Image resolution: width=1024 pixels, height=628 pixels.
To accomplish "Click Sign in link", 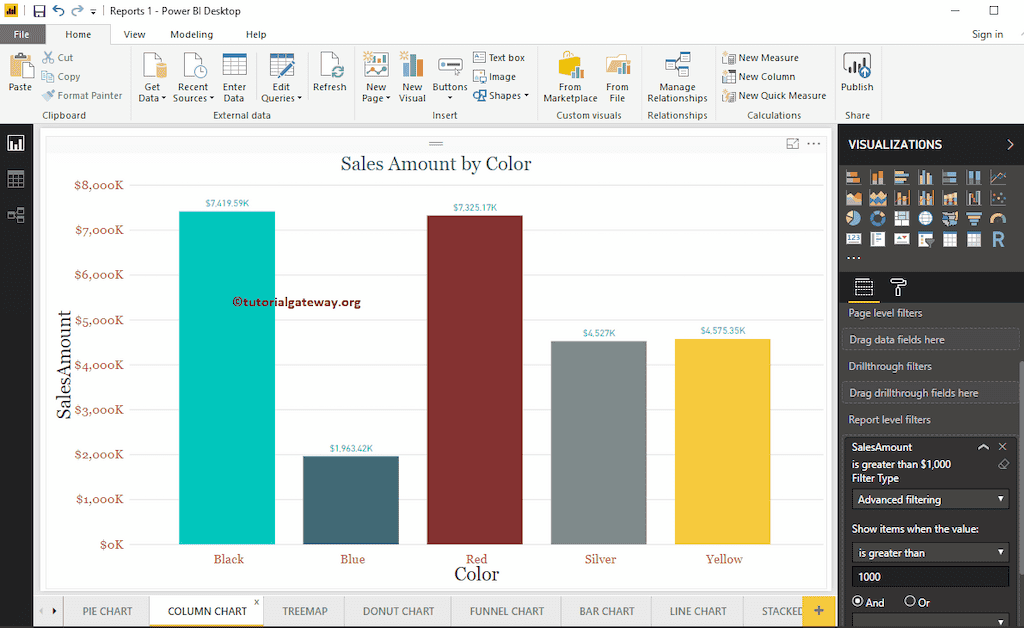I will (987, 35).
